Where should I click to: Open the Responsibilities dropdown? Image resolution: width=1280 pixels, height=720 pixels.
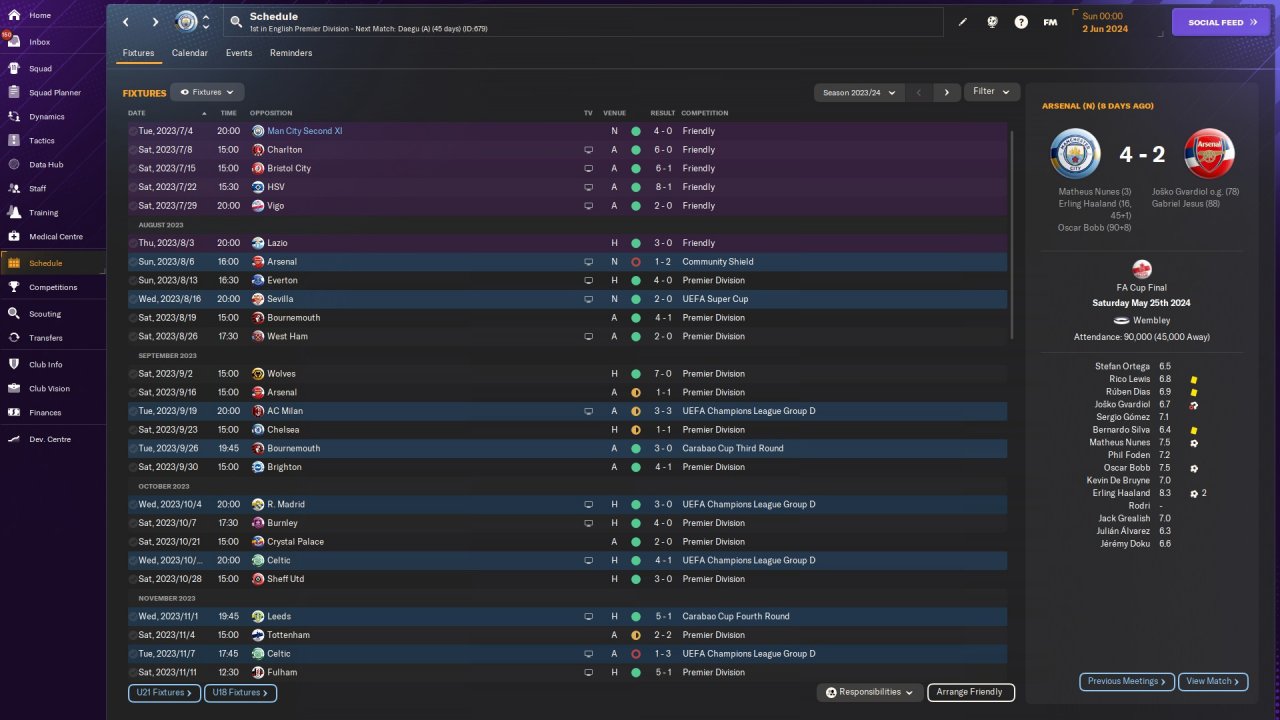click(870, 692)
